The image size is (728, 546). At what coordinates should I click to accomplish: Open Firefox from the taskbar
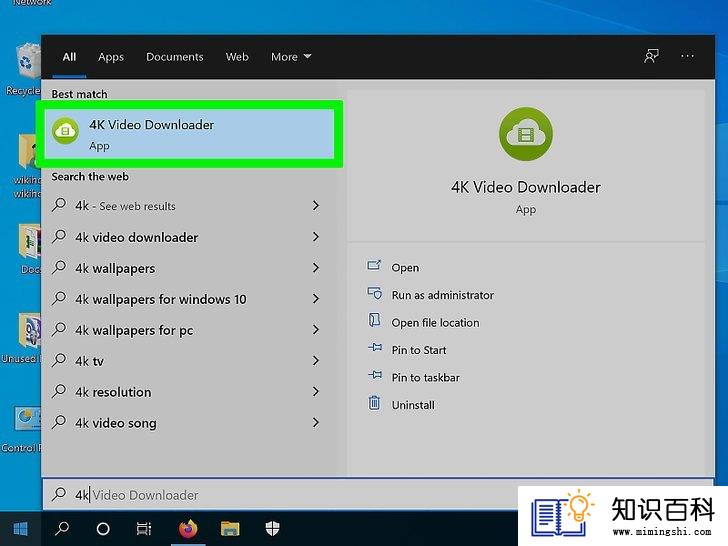(188, 529)
